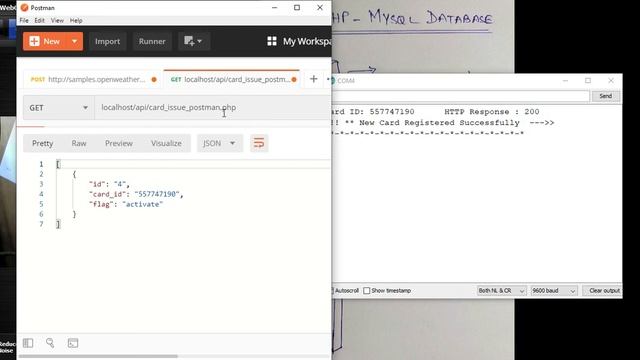This screenshot has width=640, height=360.
Task: Click the "card_id" line in response
Action: 136,194
